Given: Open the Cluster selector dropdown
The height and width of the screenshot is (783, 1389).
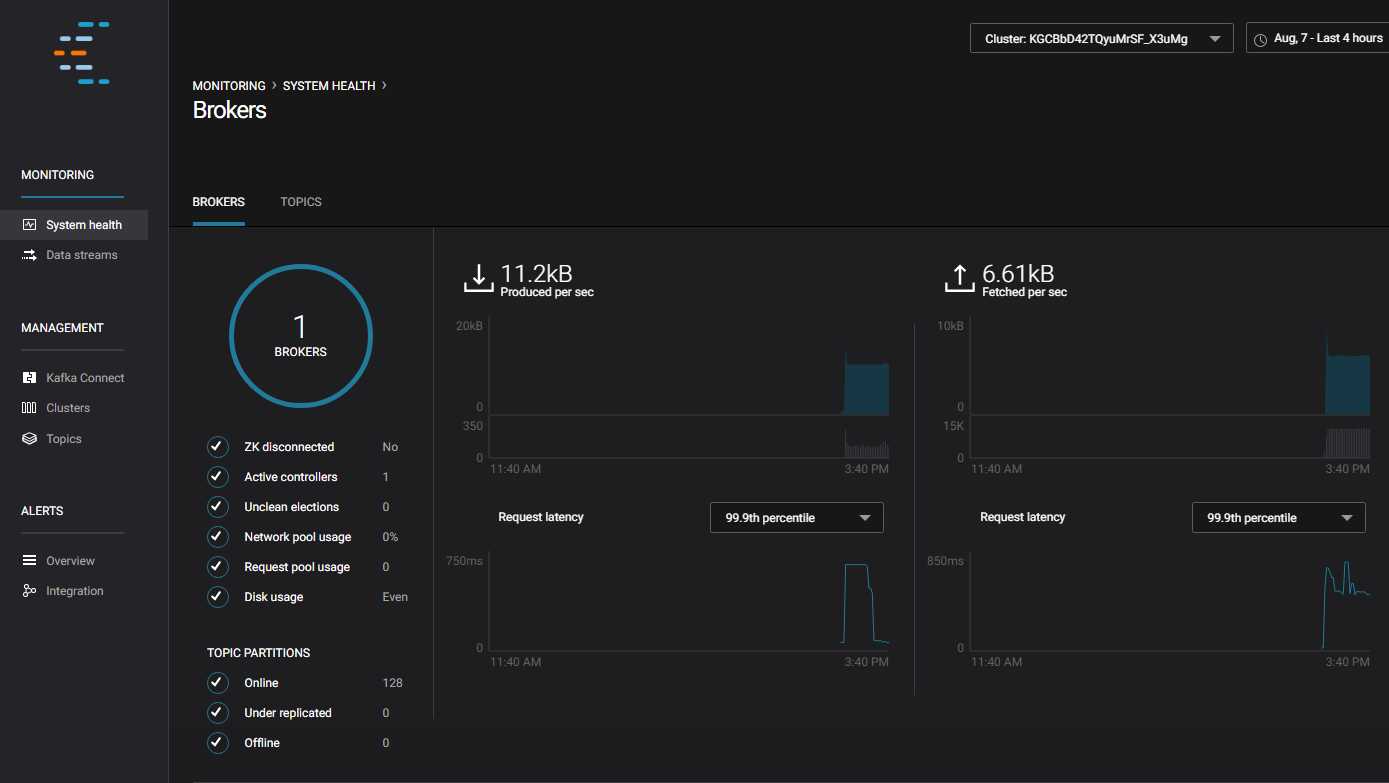Looking at the screenshot, I should pyautogui.click(x=1101, y=39).
